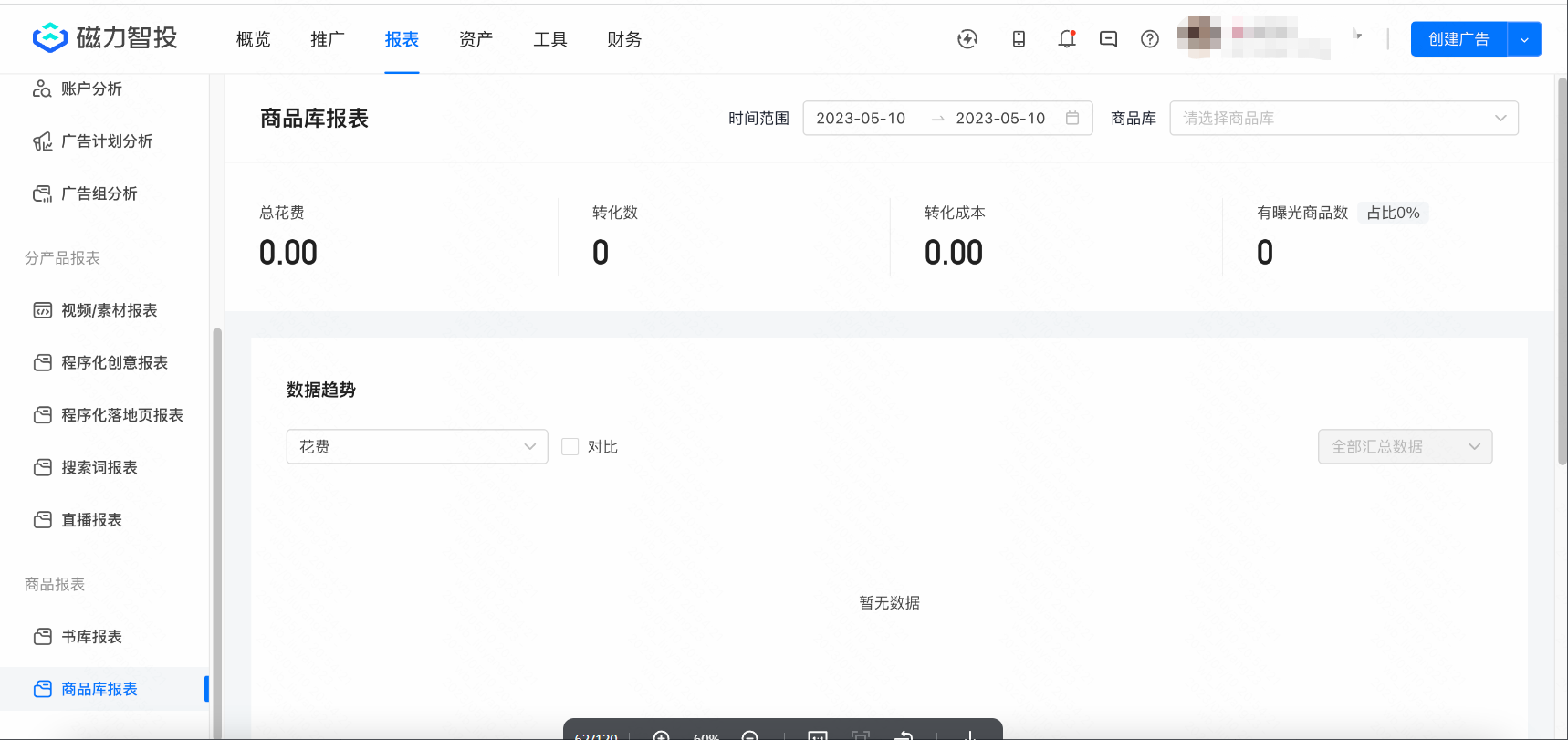This screenshot has width=1568, height=740.
Task: Open the message chat icon
Action: [x=1108, y=39]
